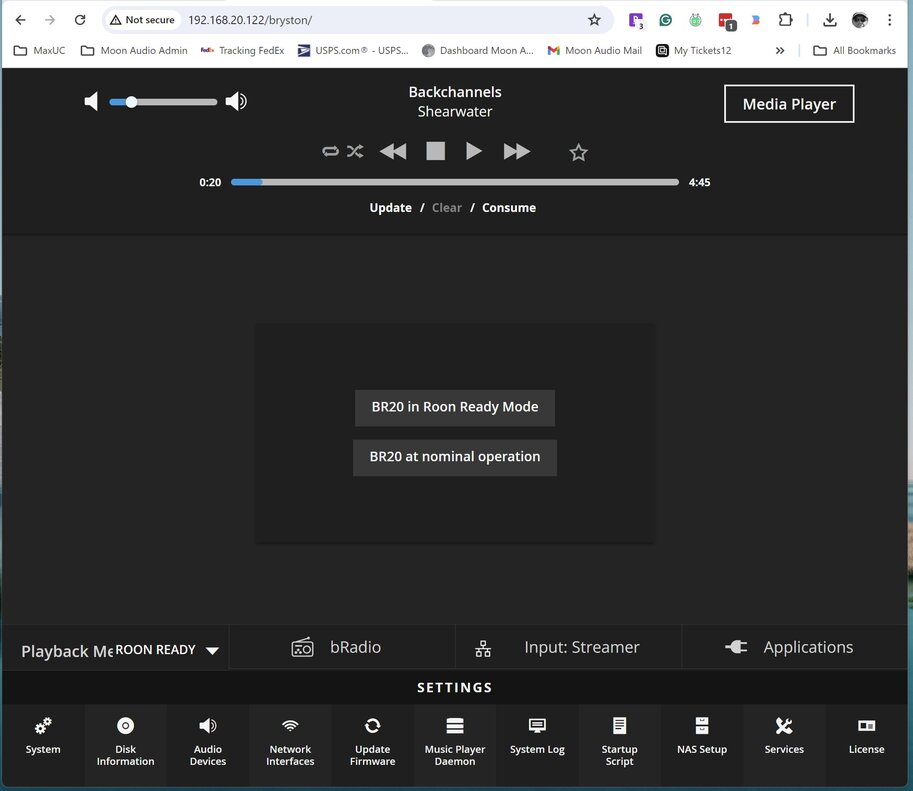
Task: Select Input: Streamer
Action: pyautogui.click(x=568, y=647)
